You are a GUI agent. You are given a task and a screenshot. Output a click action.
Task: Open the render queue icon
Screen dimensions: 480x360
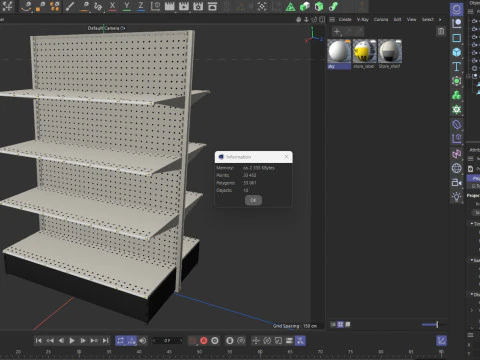212,6
